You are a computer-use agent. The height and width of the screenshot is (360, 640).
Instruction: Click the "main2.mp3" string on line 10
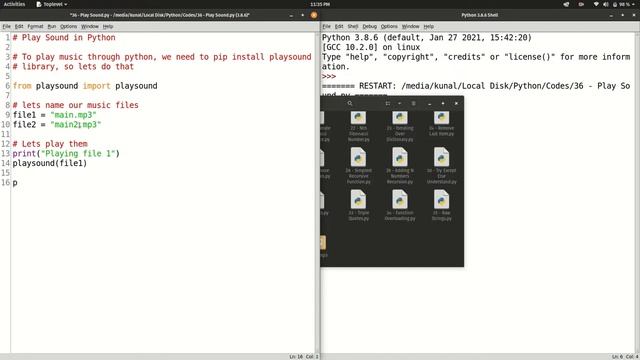point(76,124)
